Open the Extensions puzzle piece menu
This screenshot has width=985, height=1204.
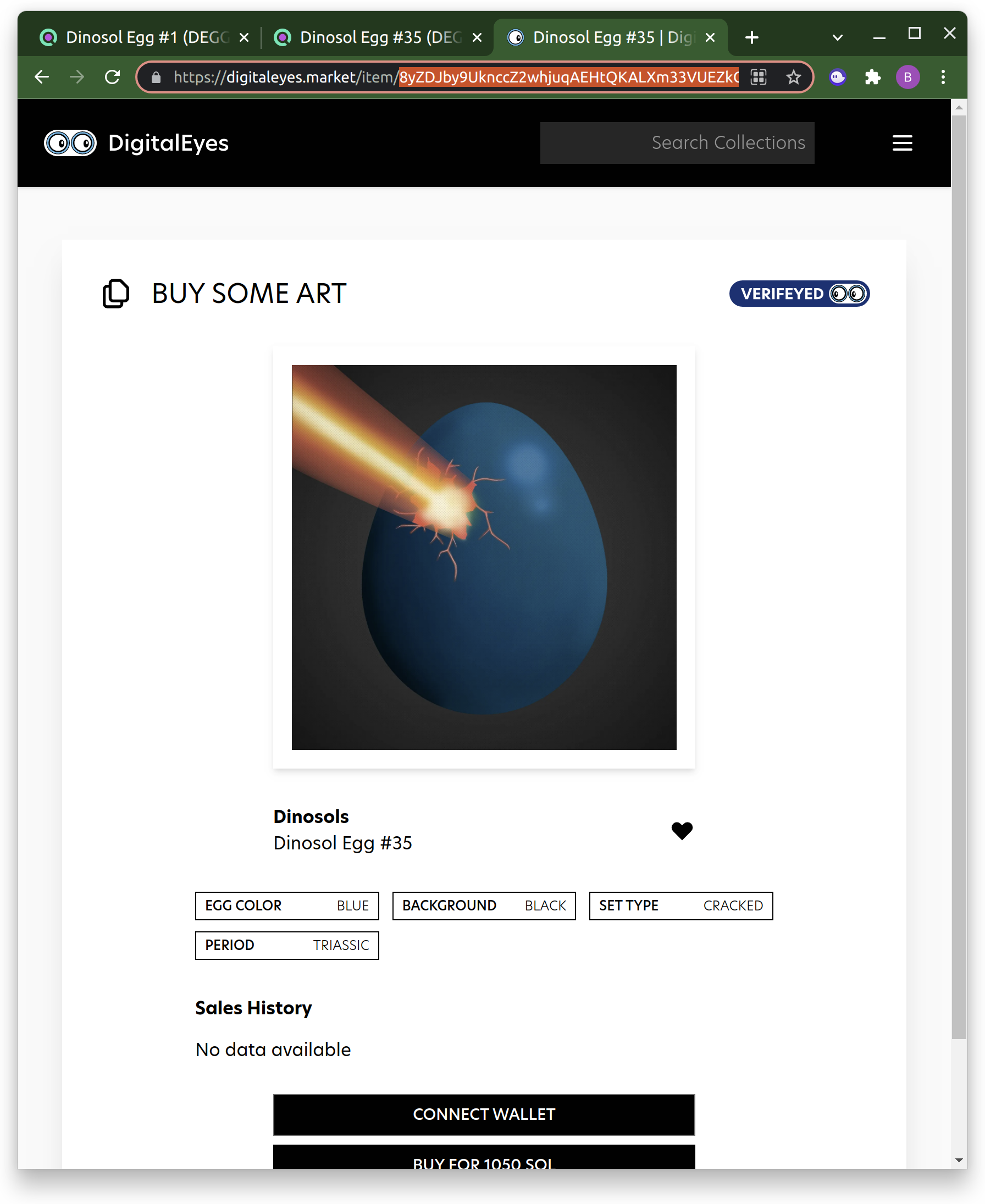pos(873,76)
